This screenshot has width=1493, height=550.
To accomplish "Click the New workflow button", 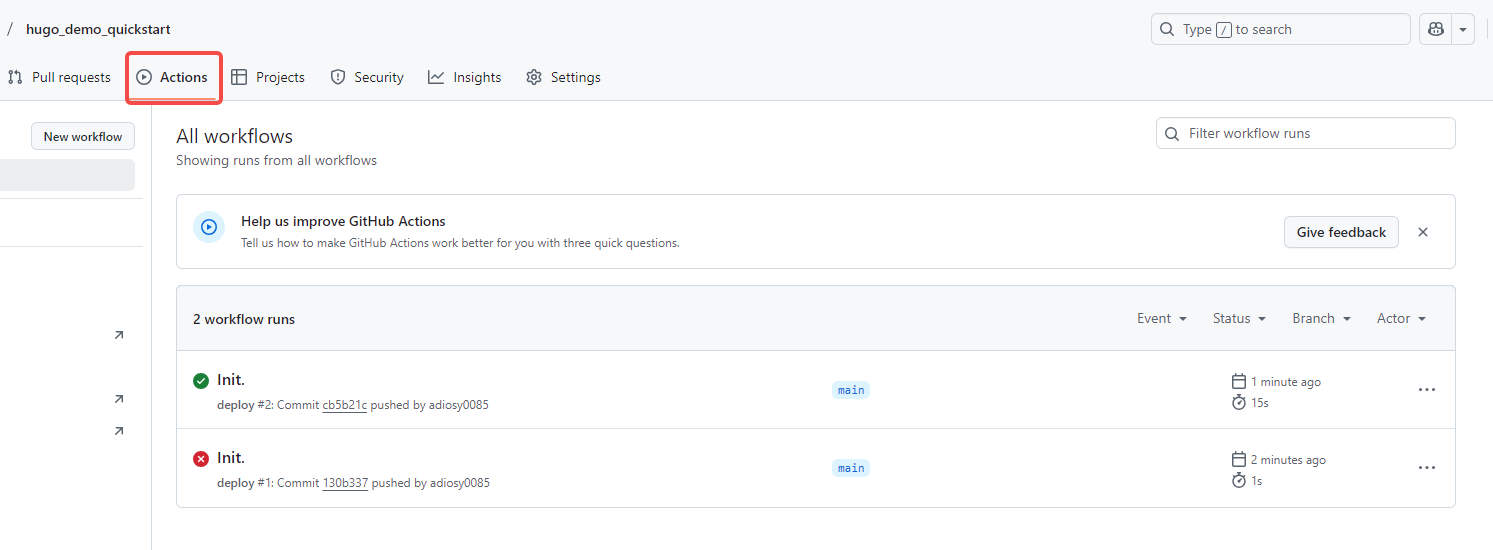I will coord(83,137).
